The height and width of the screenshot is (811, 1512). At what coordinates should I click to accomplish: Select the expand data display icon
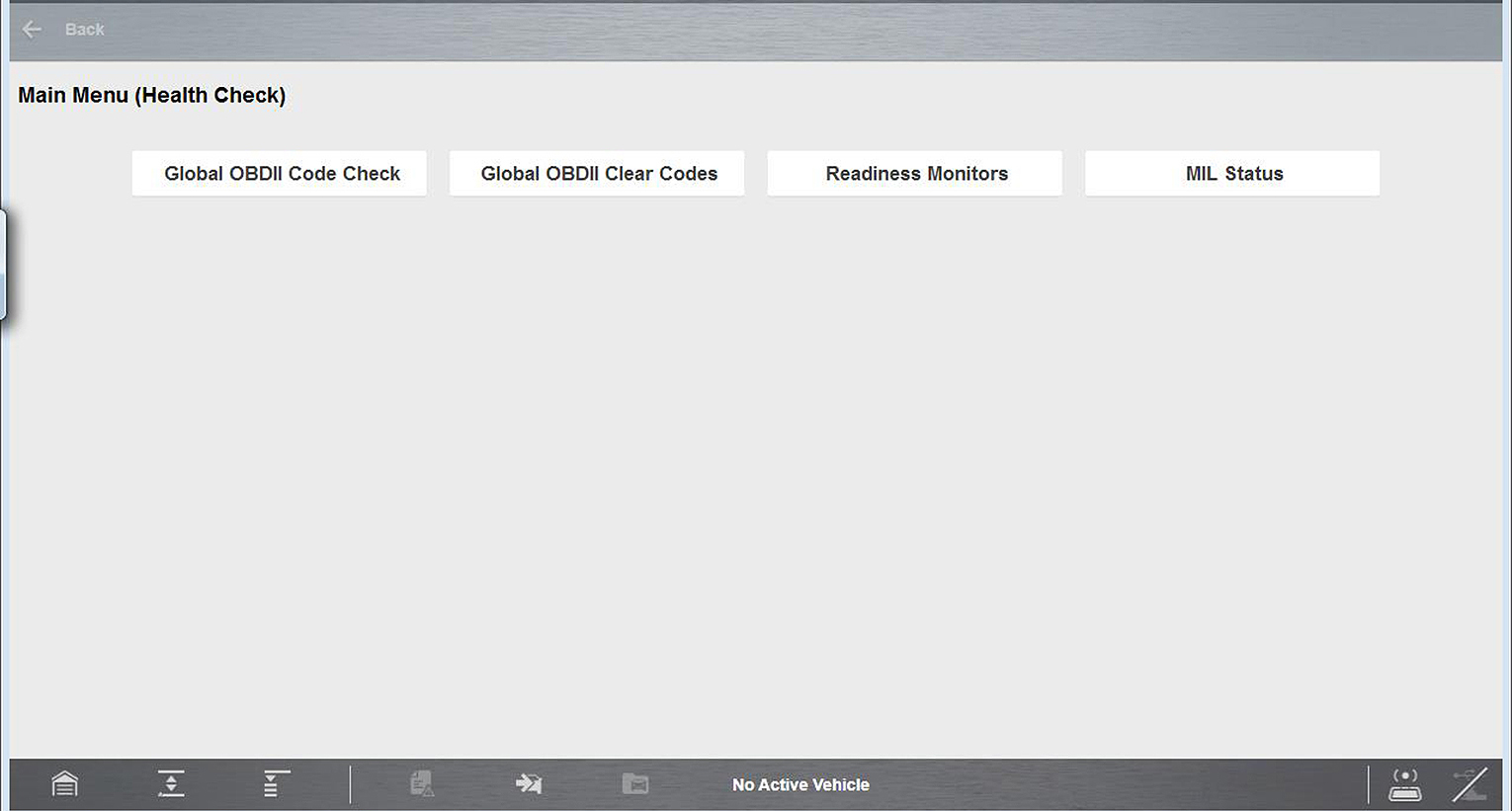coord(170,783)
